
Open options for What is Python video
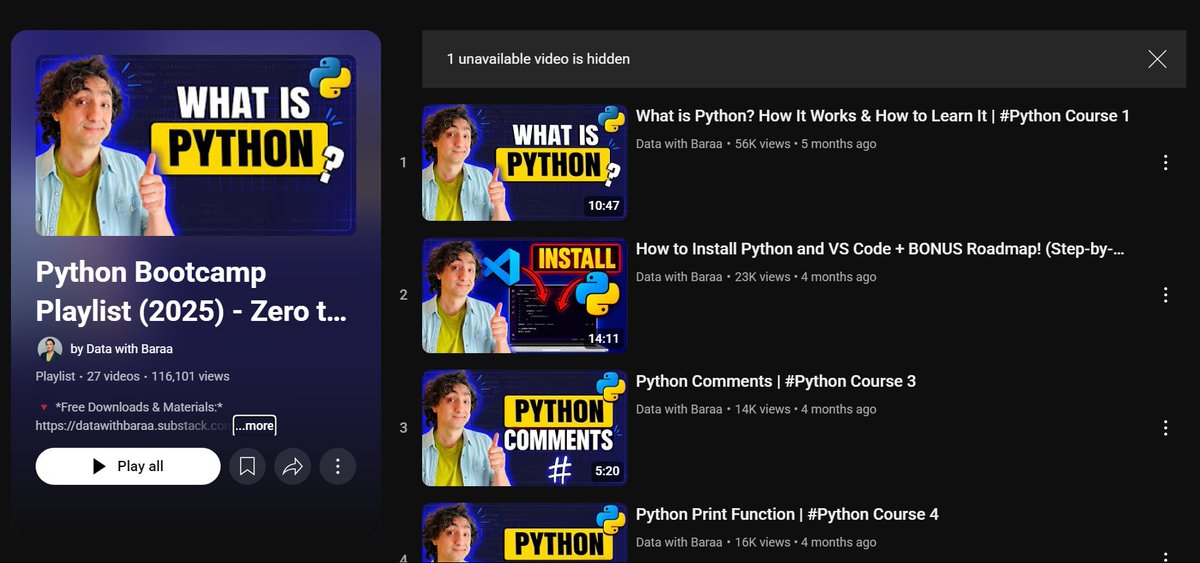[x=1165, y=162]
